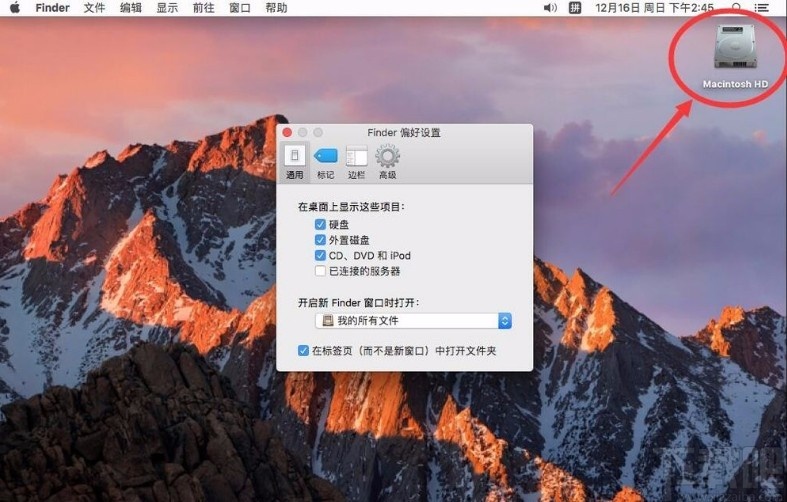This screenshot has width=787, height=502.
Task: Close the Finder 偏好设置 window
Action: 287,133
